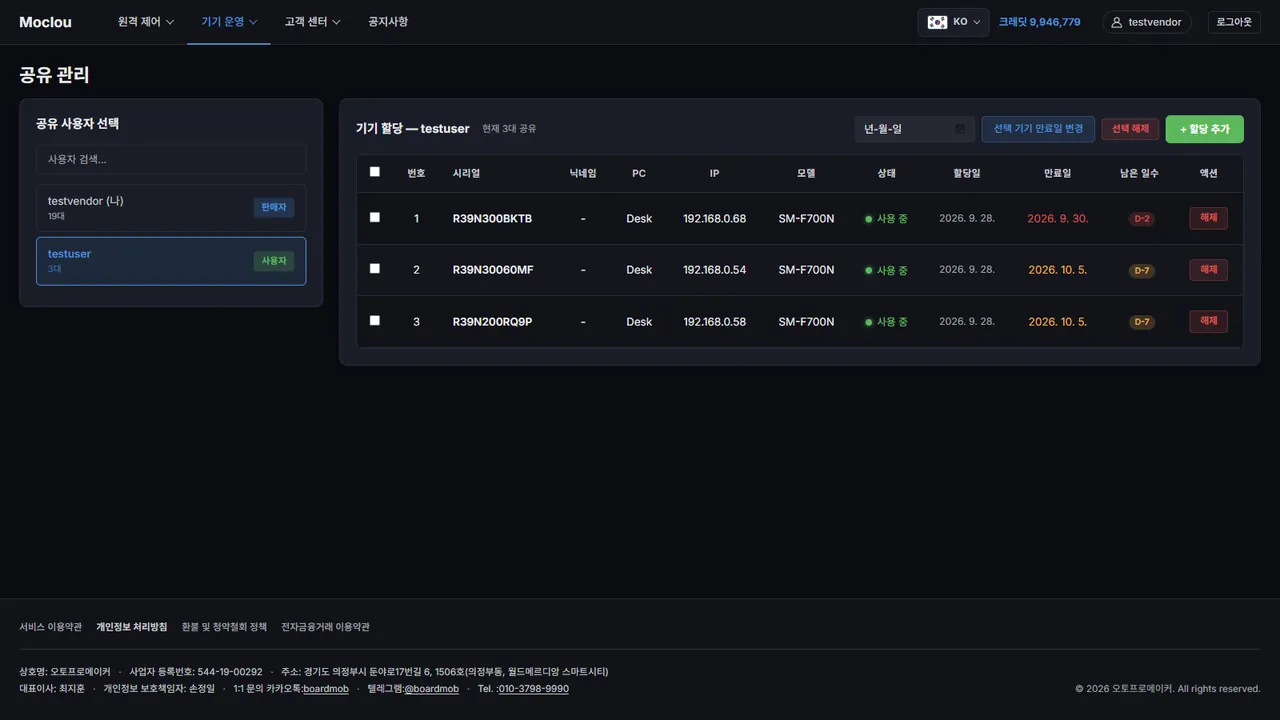Check the box for device R39N200RQ9P
1280x720 pixels.
[375, 321]
